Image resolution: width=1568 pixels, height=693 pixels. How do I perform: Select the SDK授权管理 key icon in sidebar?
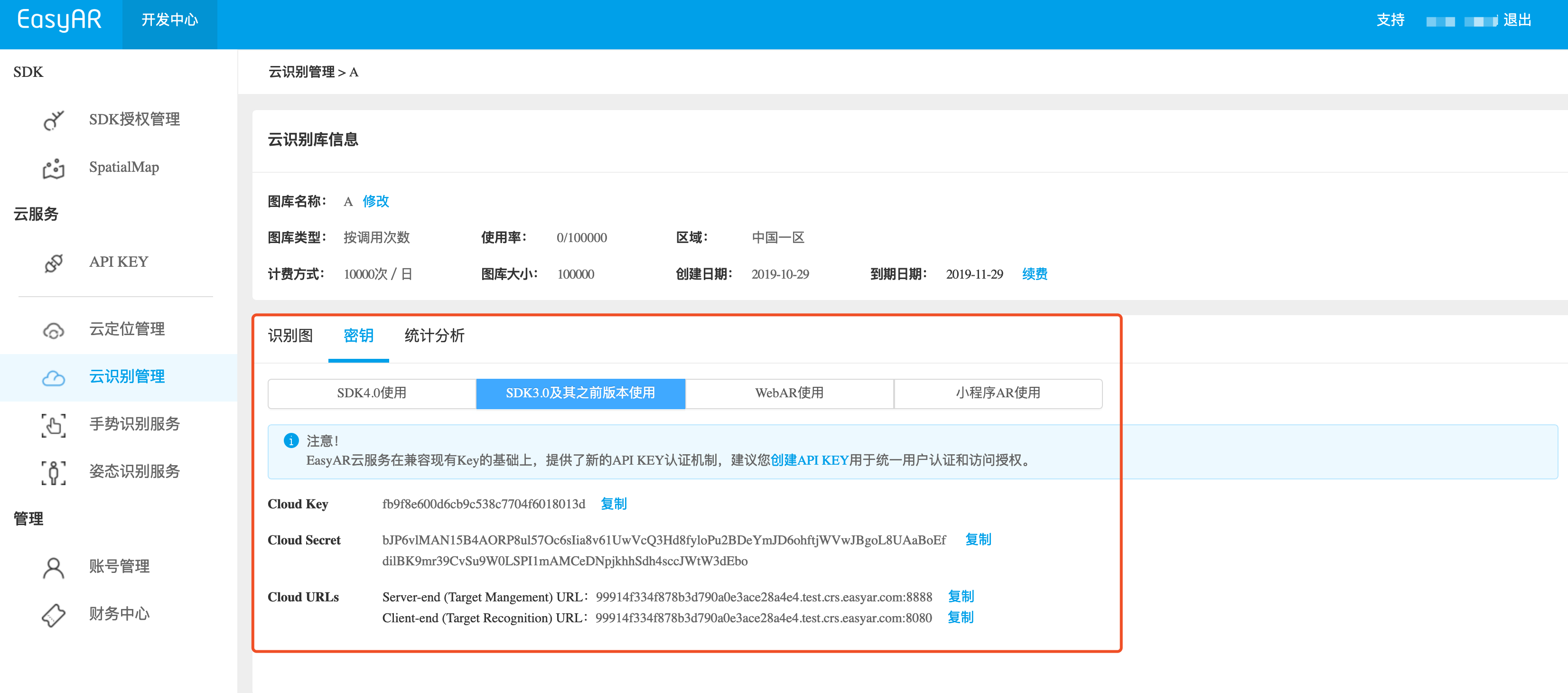(53, 119)
